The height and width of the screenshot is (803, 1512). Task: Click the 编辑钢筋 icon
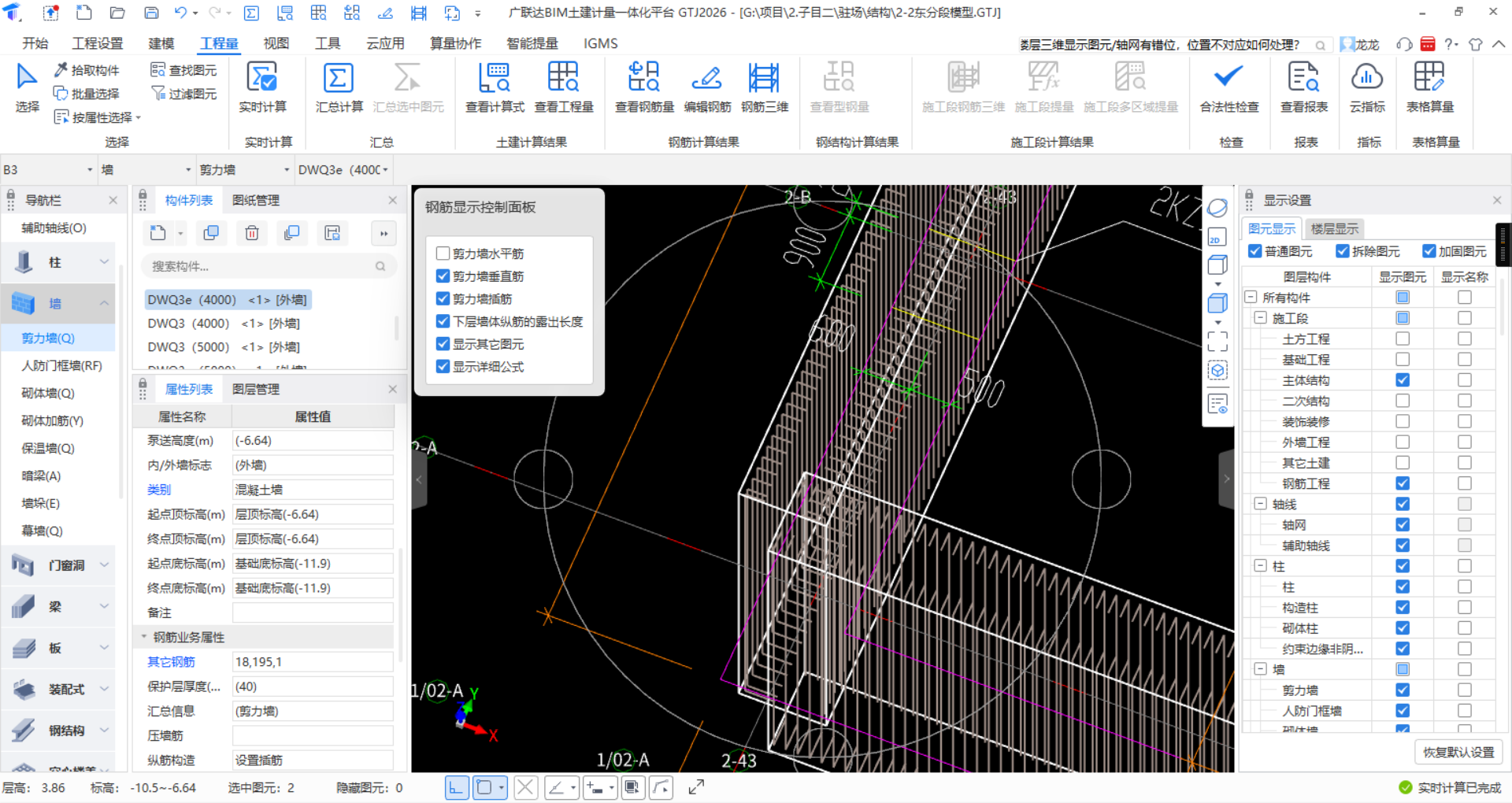click(x=706, y=79)
